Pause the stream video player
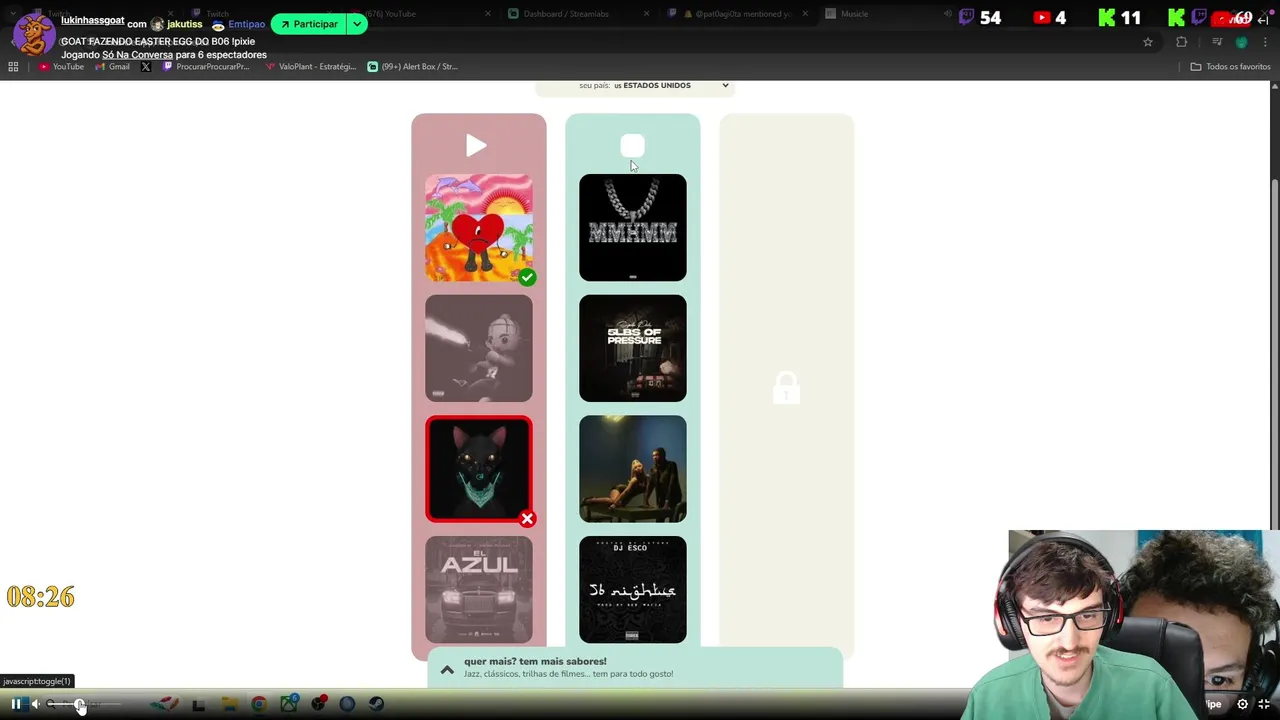Image resolution: width=1280 pixels, height=720 pixels. pos(16,704)
